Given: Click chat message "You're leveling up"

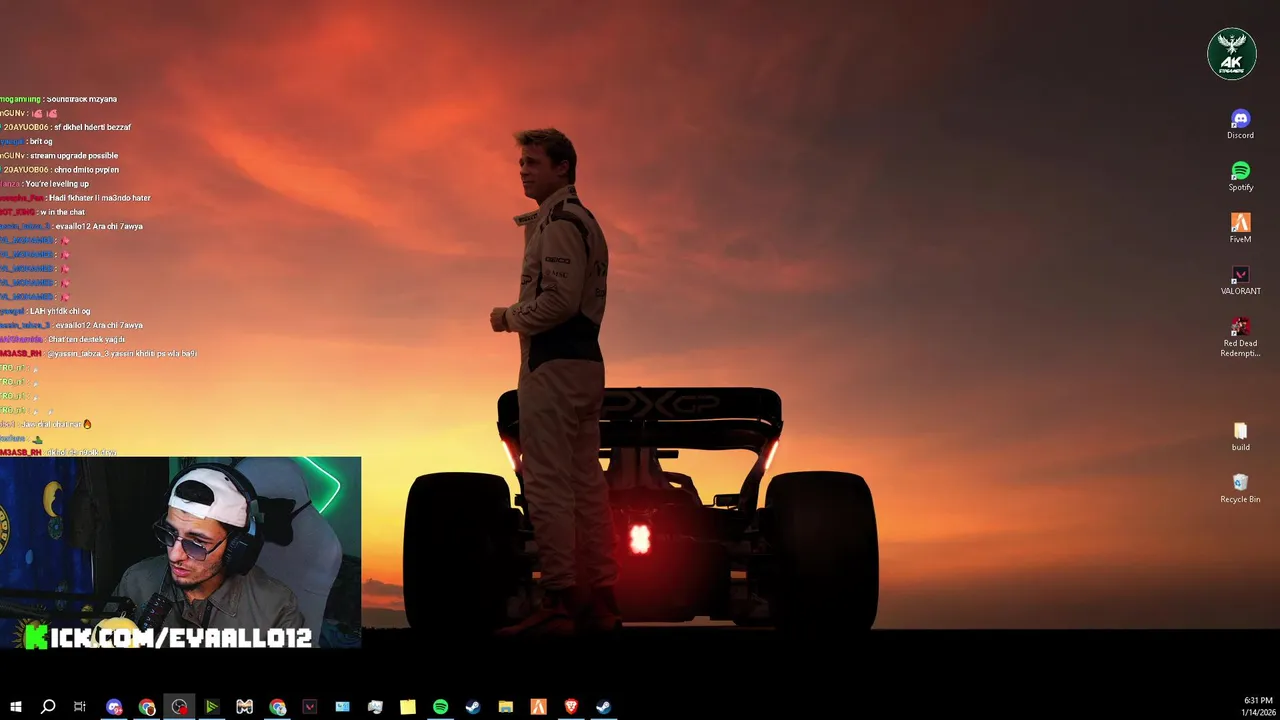Looking at the screenshot, I should click(x=57, y=183).
